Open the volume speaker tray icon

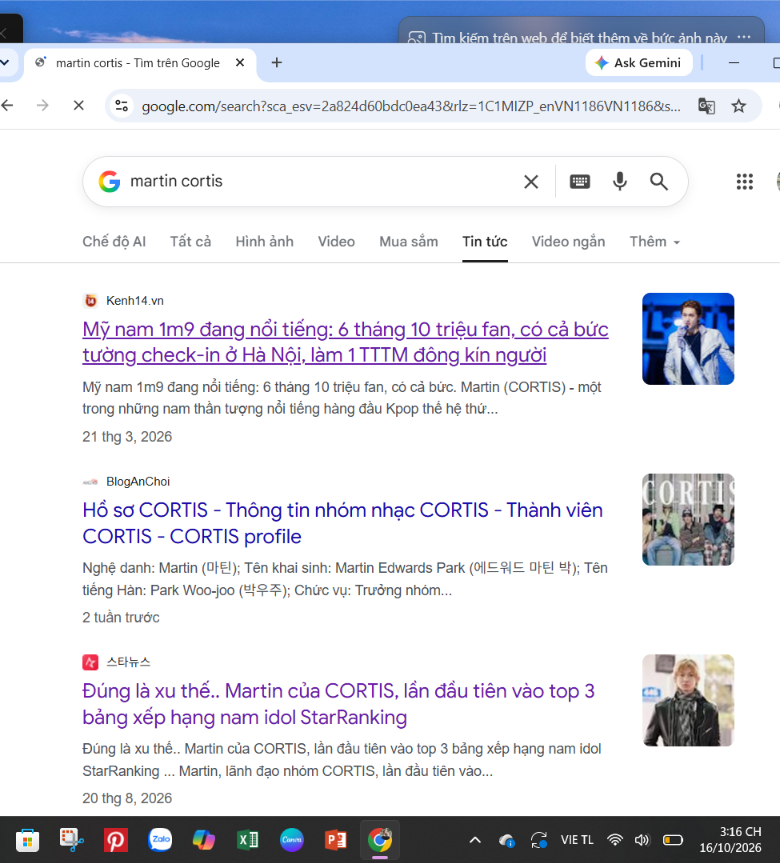[x=642, y=840]
